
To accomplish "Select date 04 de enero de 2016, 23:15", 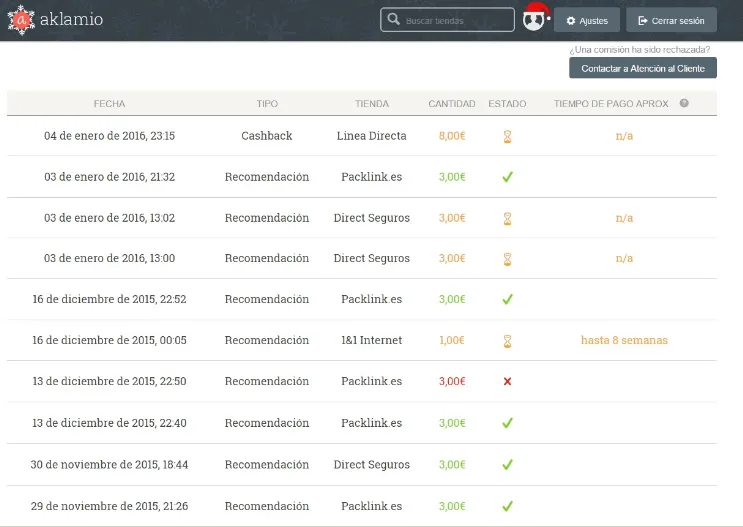I will (109, 136).
